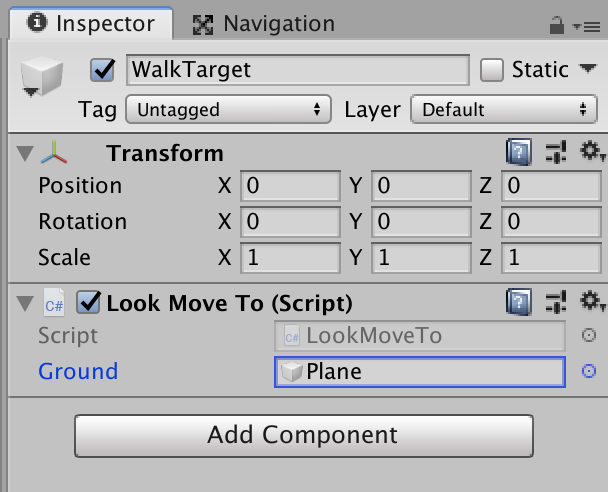Open Inspector panel options menu icon
This screenshot has width=608, height=492.
point(587,27)
